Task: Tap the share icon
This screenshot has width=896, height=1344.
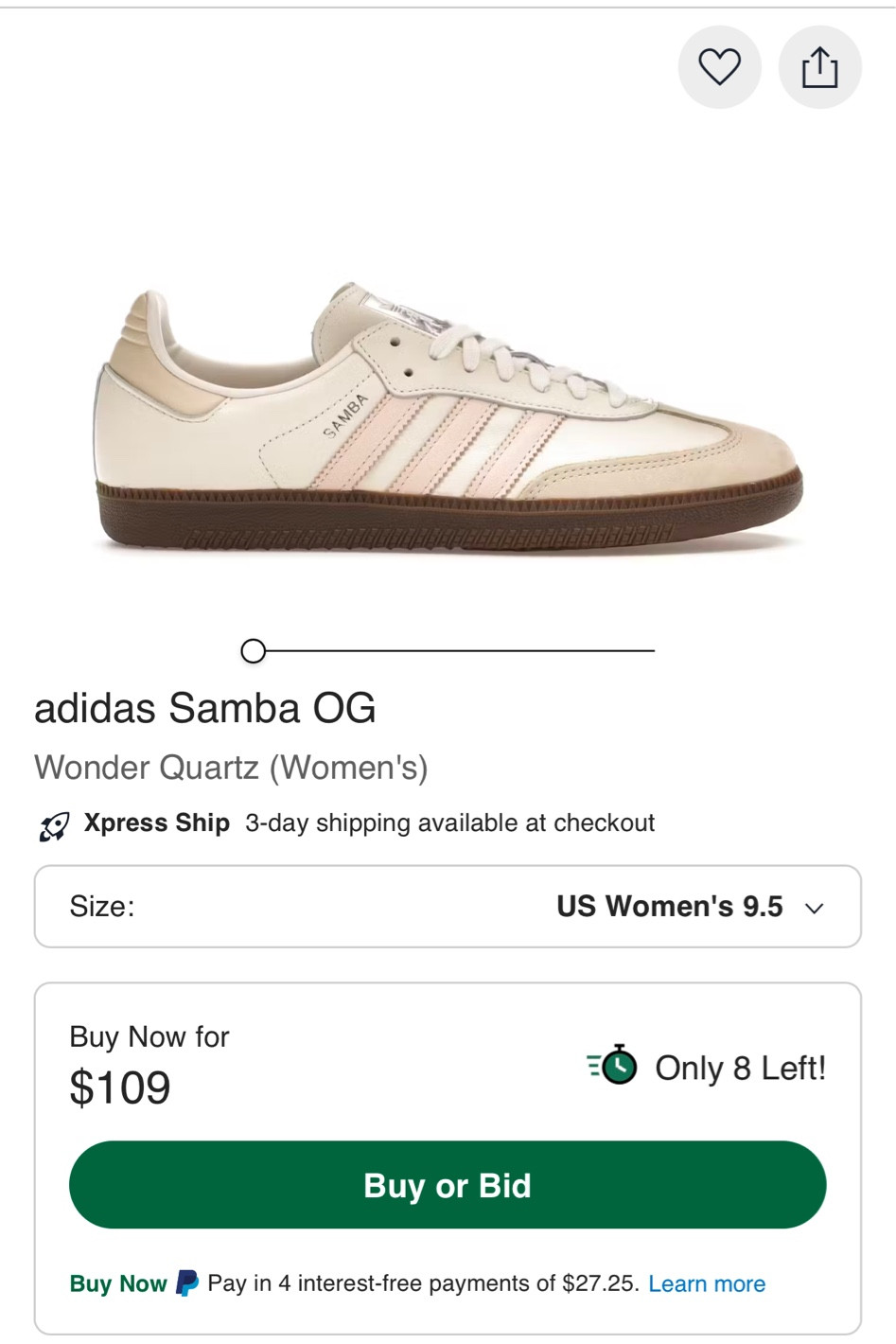Action: pos(819,67)
